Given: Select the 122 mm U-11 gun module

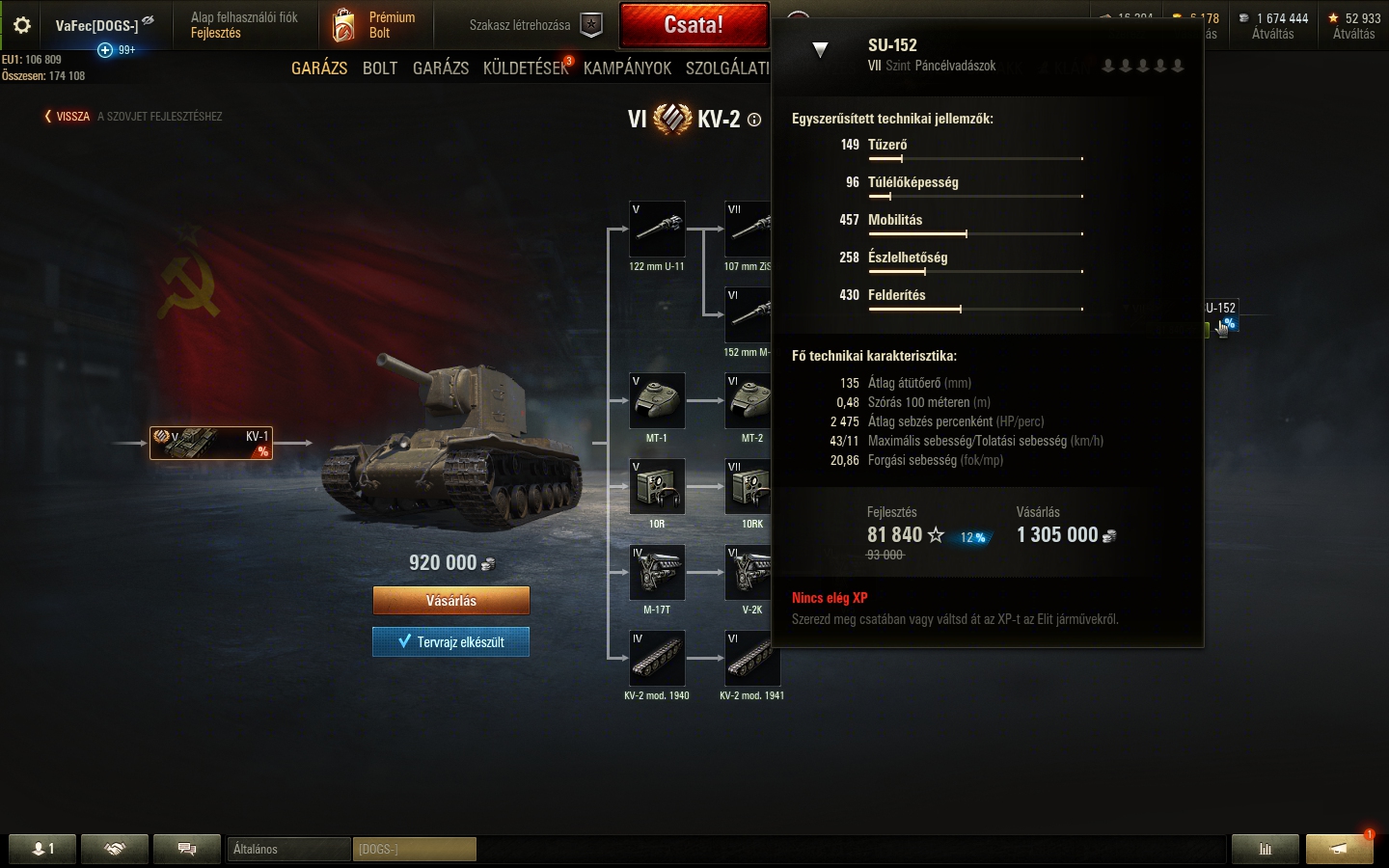Looking at the screenshot, I should pos(657,230).
